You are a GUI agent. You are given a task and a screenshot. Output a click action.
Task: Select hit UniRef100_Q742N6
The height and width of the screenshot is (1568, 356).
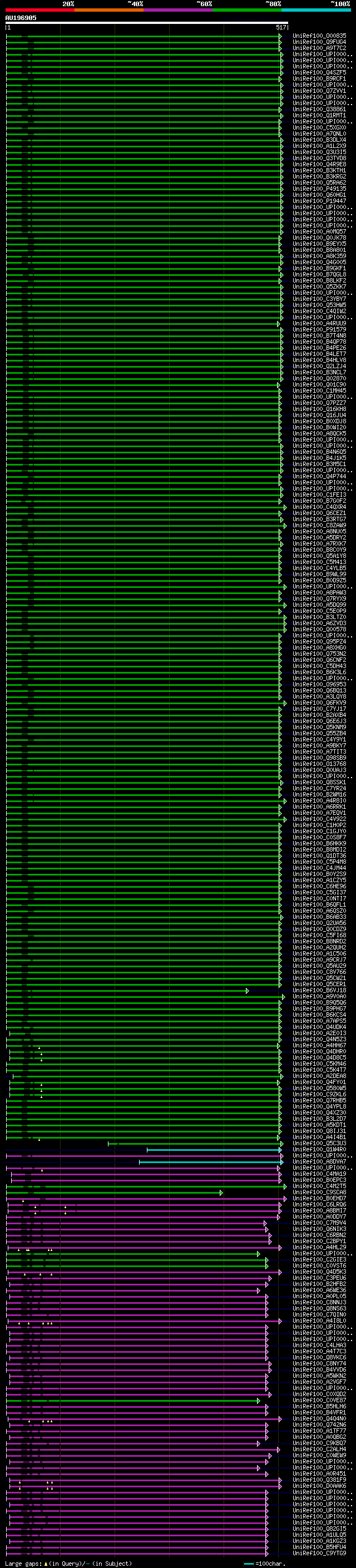point(319,1425)
